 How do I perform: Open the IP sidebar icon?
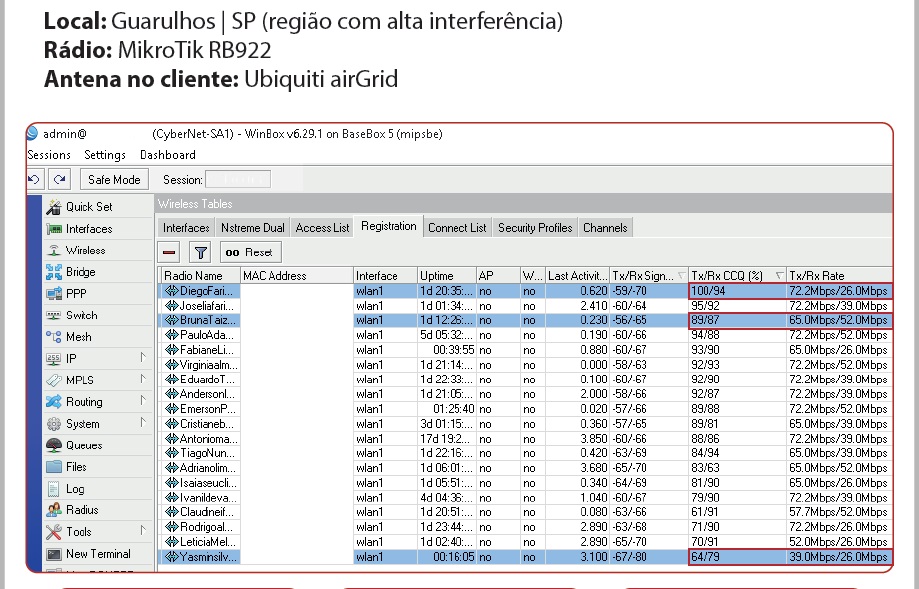click(54, 359)
